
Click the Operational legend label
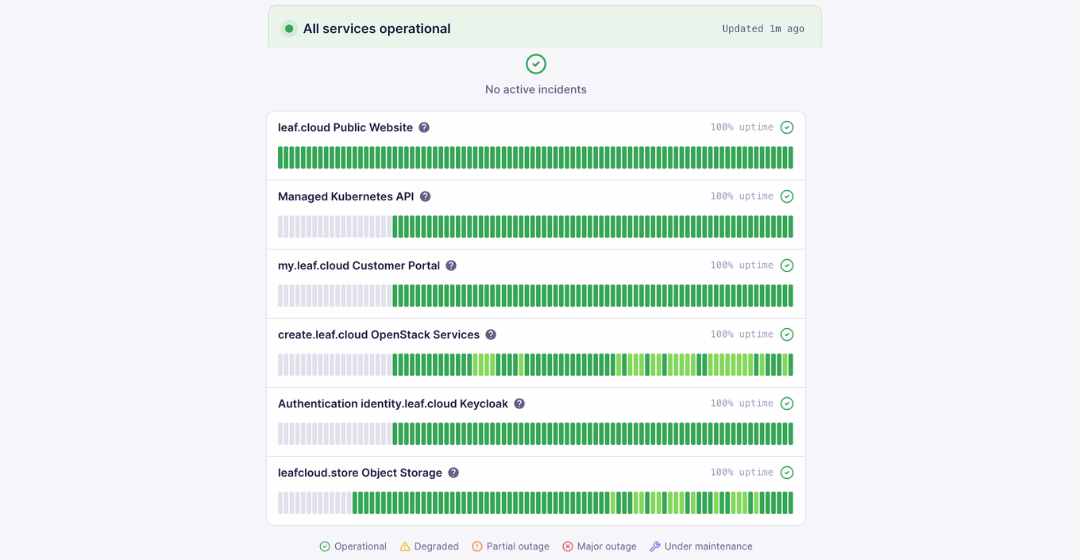[360, 546]
